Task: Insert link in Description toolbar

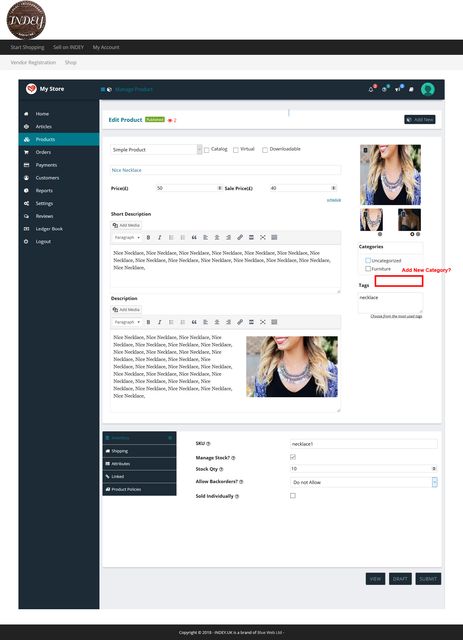Action: [x=240, y=322]
